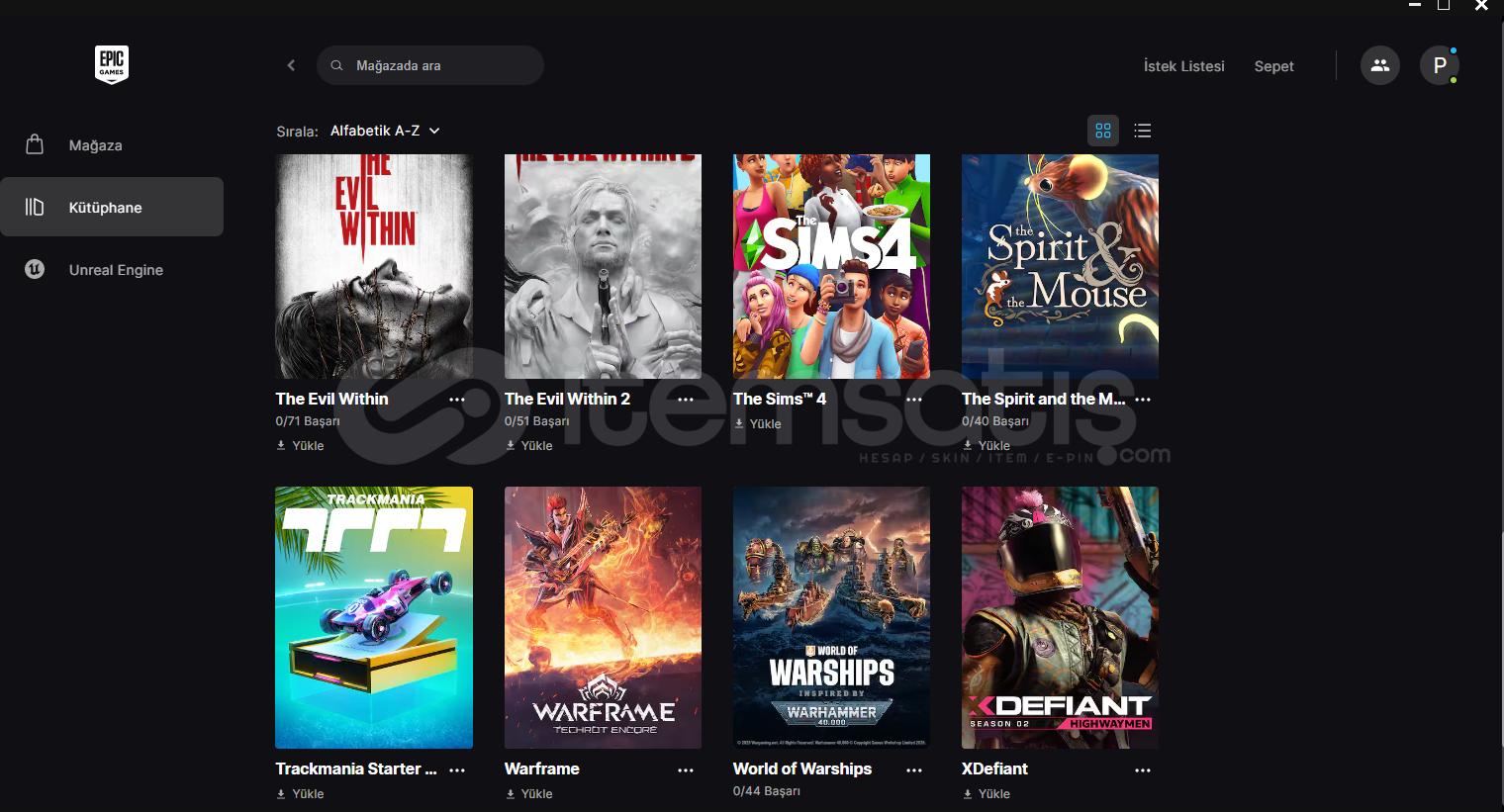Image resolution: width=1504 pixels, height=812 pixels.
Task: Click The Evil Within 2 title text
Action: [x=567, y=399]
